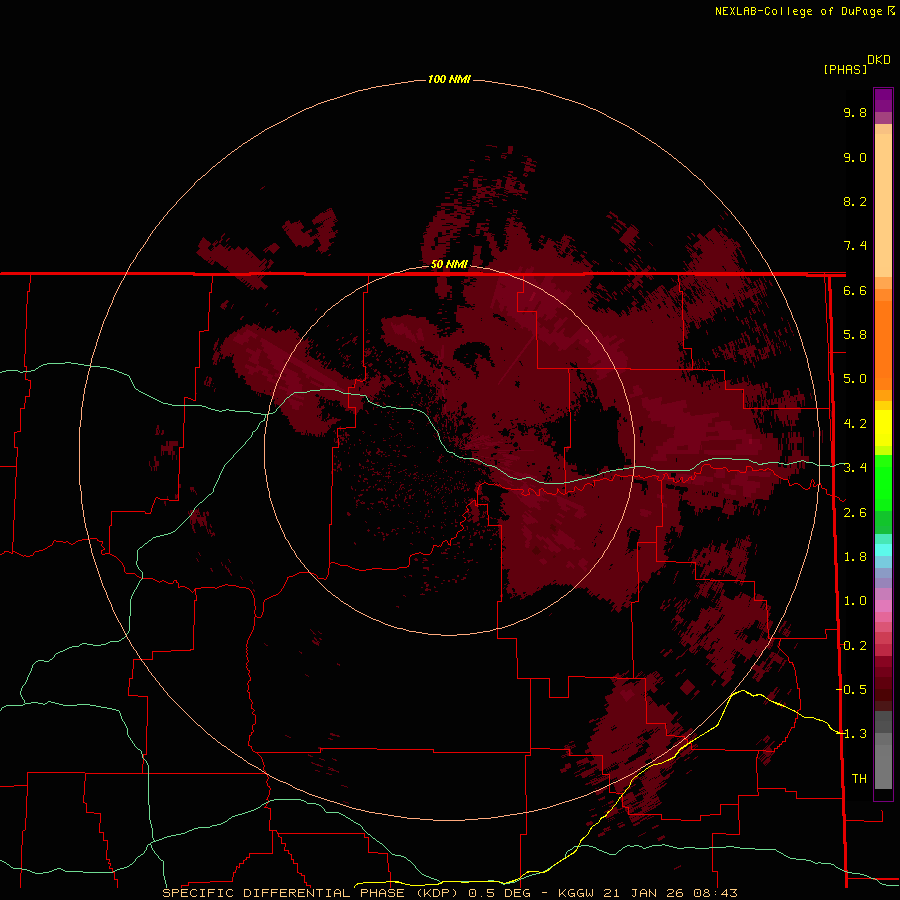
Task: Click the NEXLAB-College of DuPage credit text
Action: (x=799, y=11)
